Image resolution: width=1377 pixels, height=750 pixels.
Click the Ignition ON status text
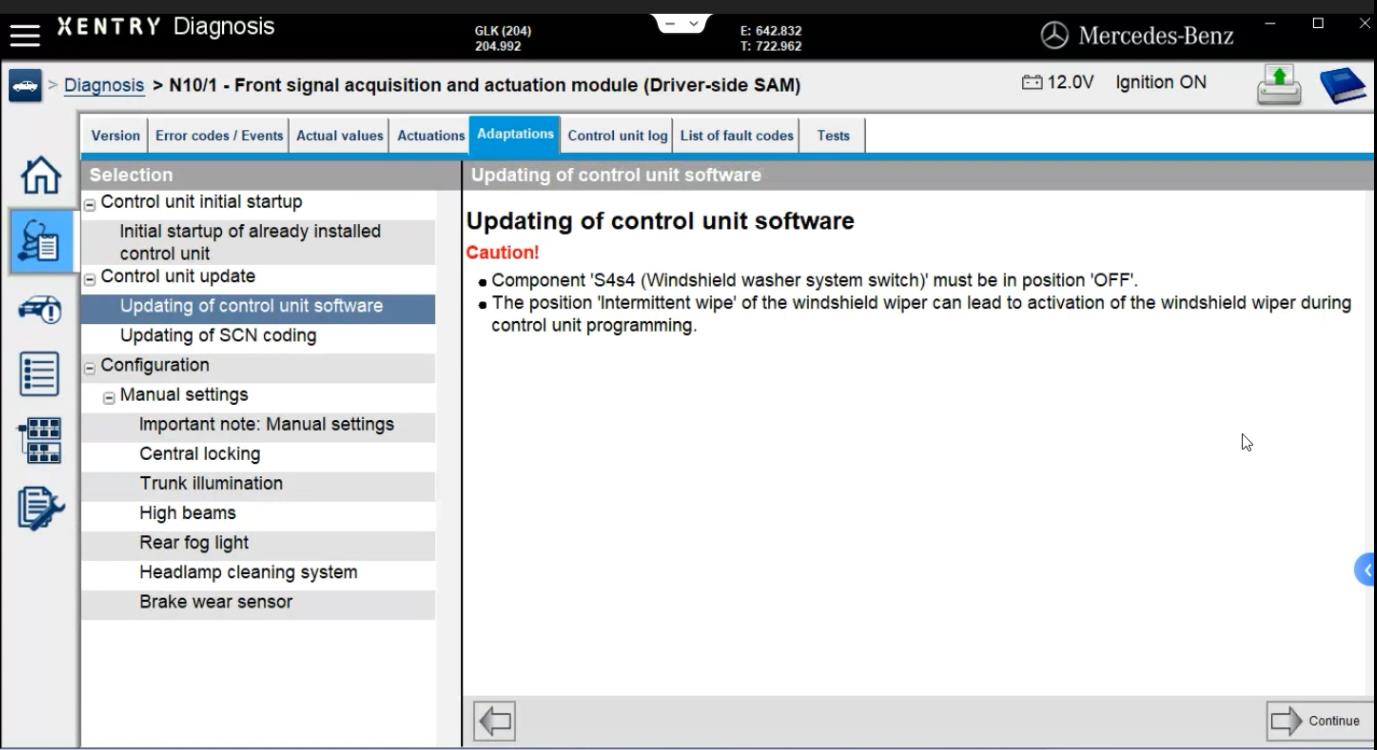click(x=1161, y=82)
